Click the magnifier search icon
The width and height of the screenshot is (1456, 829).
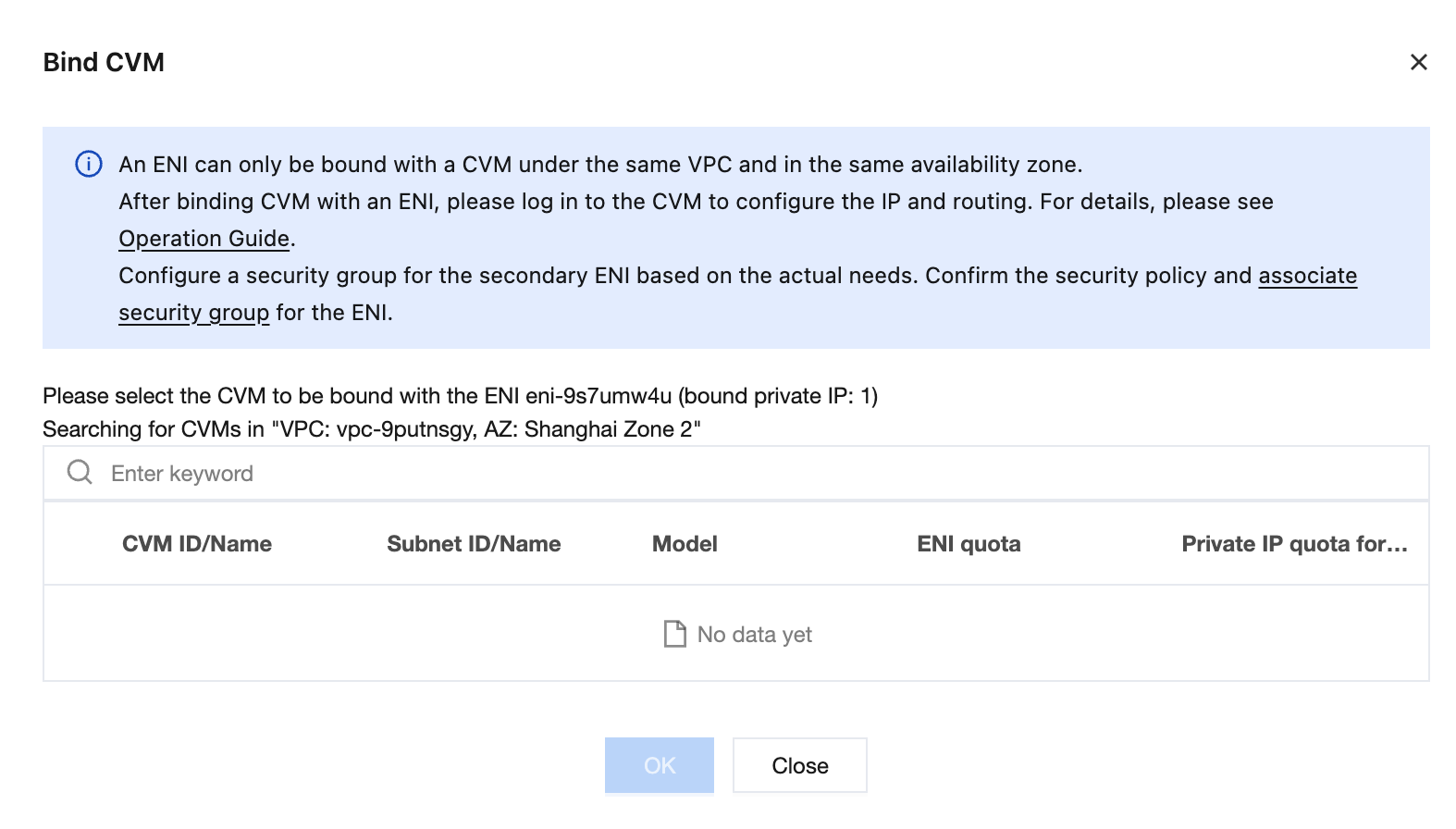(80, 473)
